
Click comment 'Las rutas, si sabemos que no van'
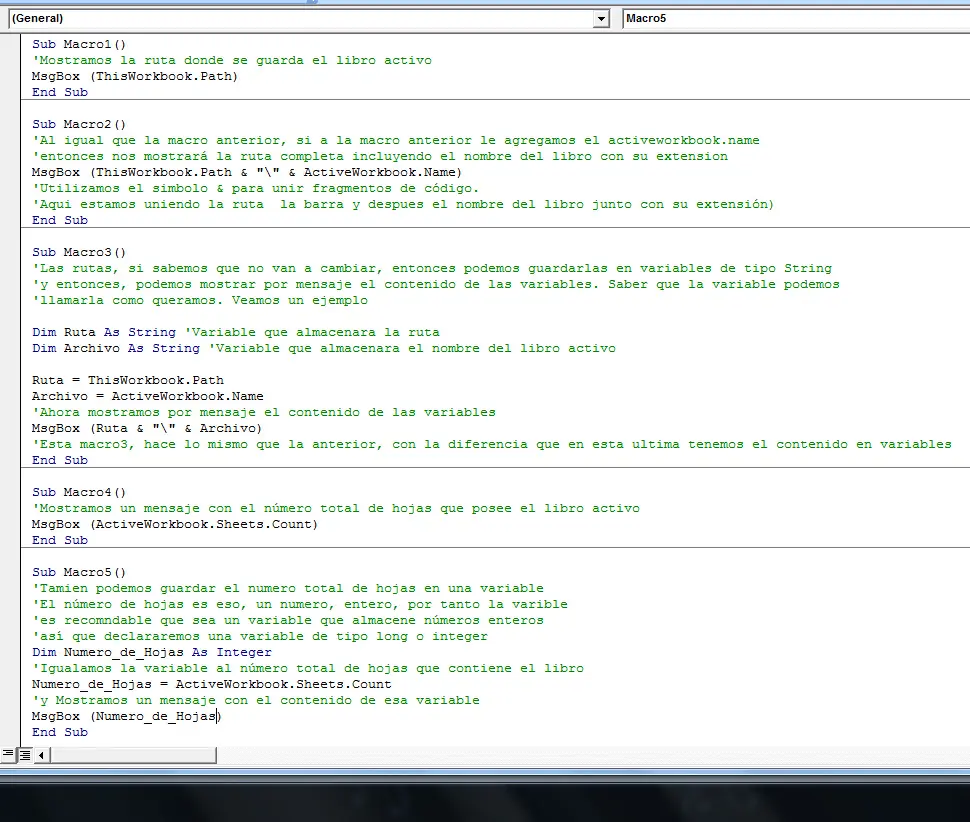pyautogui.click(x=432, y=268)
